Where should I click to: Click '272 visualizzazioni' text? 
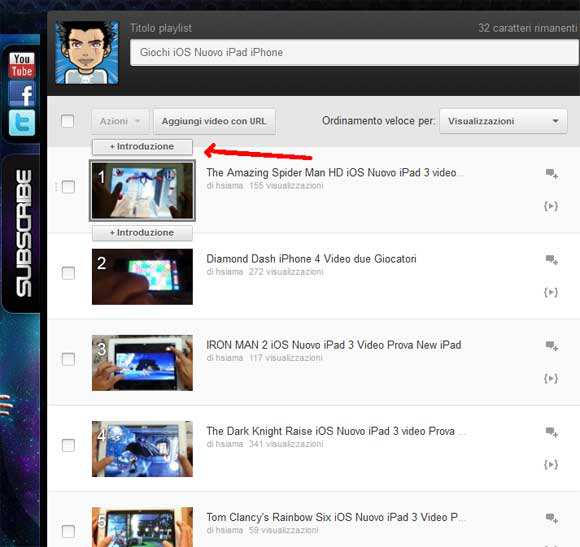click(286, 272)
